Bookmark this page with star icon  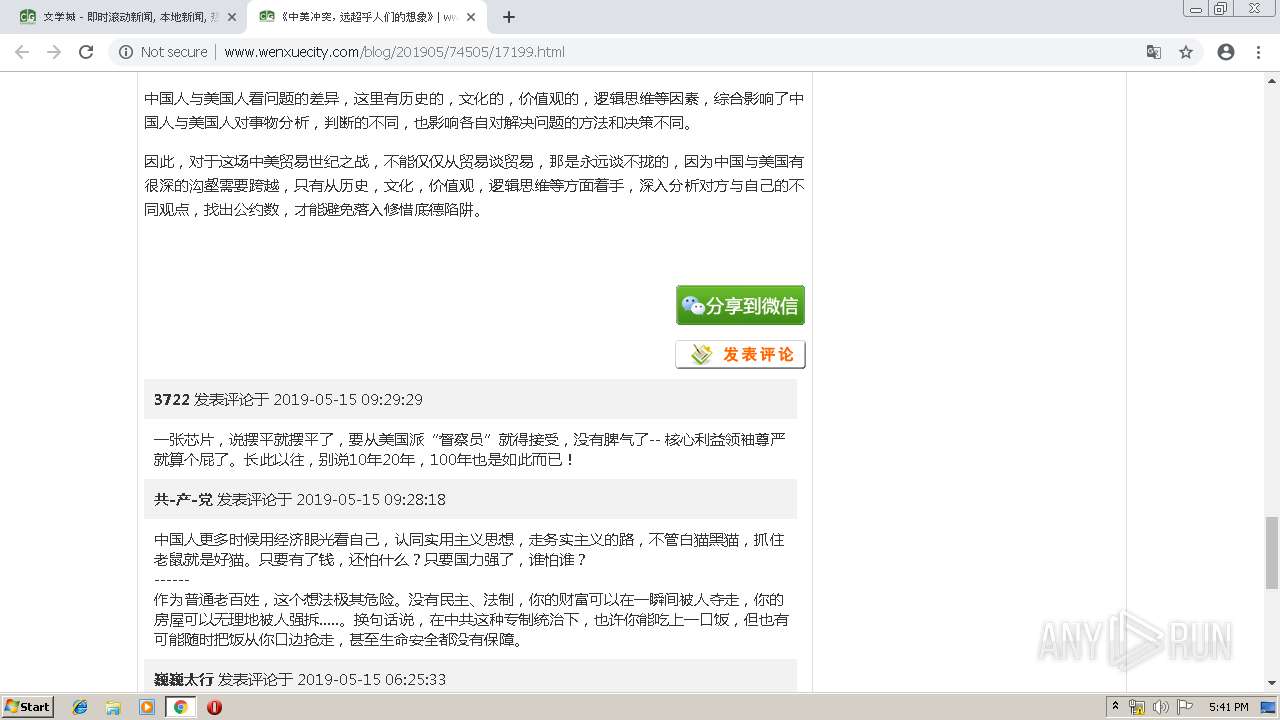coord(1186,52)
